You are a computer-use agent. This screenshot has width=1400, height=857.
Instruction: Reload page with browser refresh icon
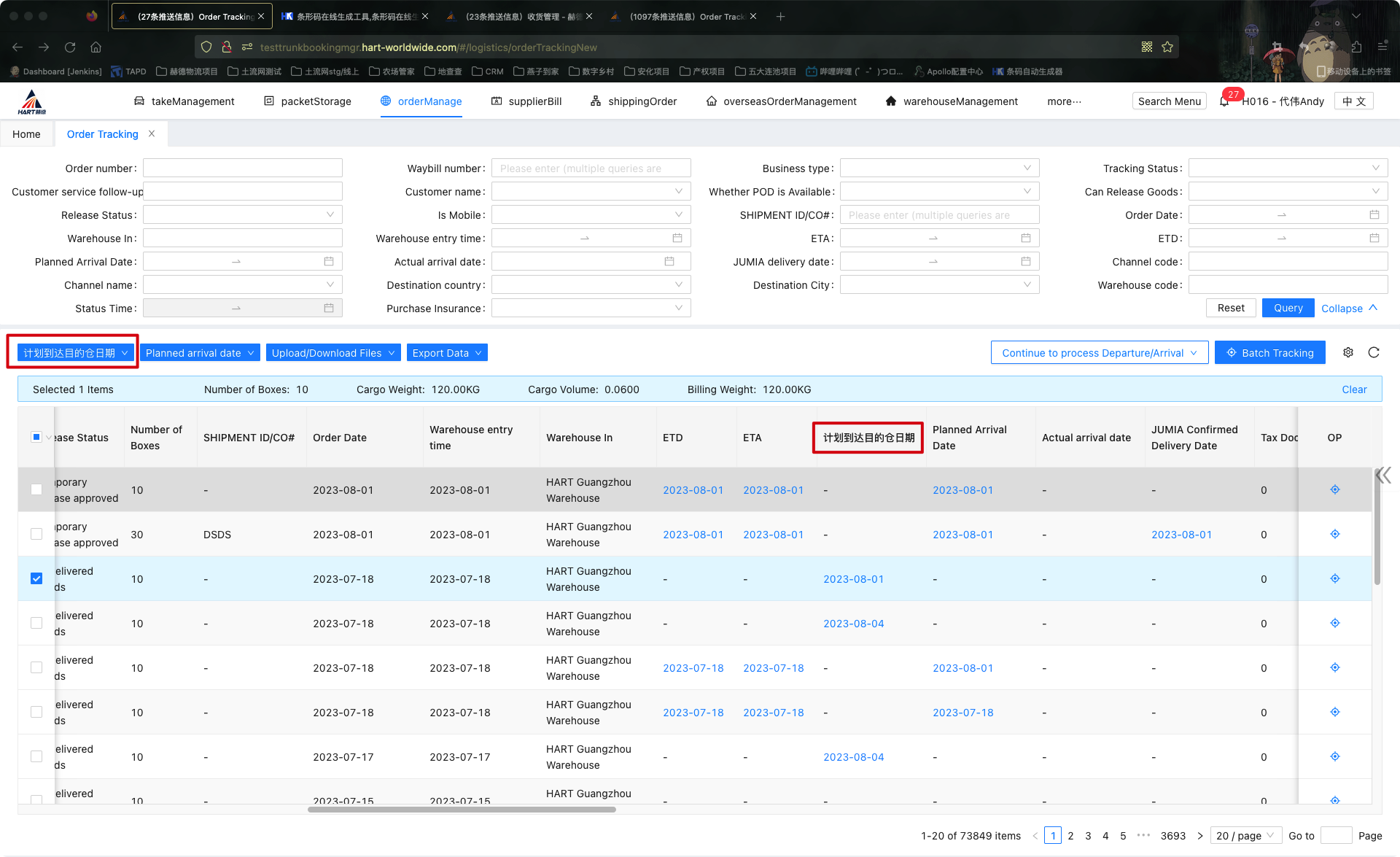(x=70, y=47)
